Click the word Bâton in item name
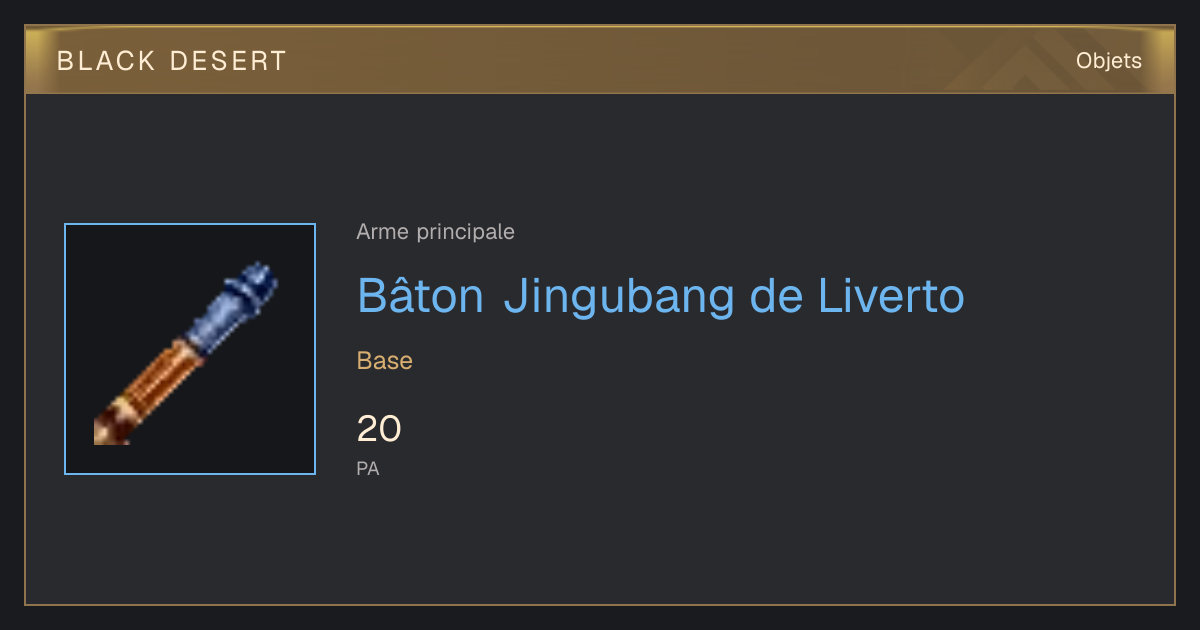Screen dimensions: 1200x630 pos(421,294)
